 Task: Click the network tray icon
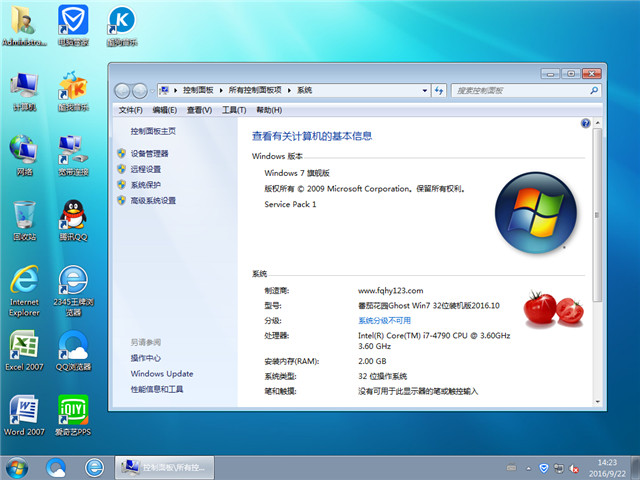559,468
